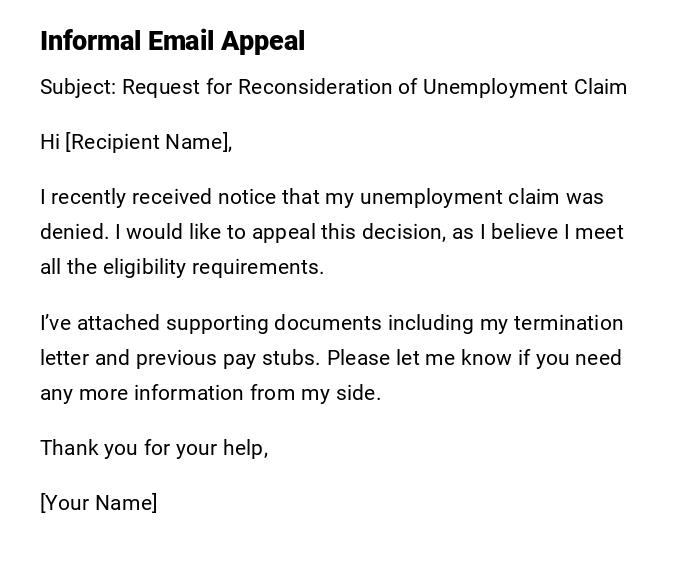Click "Unemployment Claim" in the subject line

525,87
